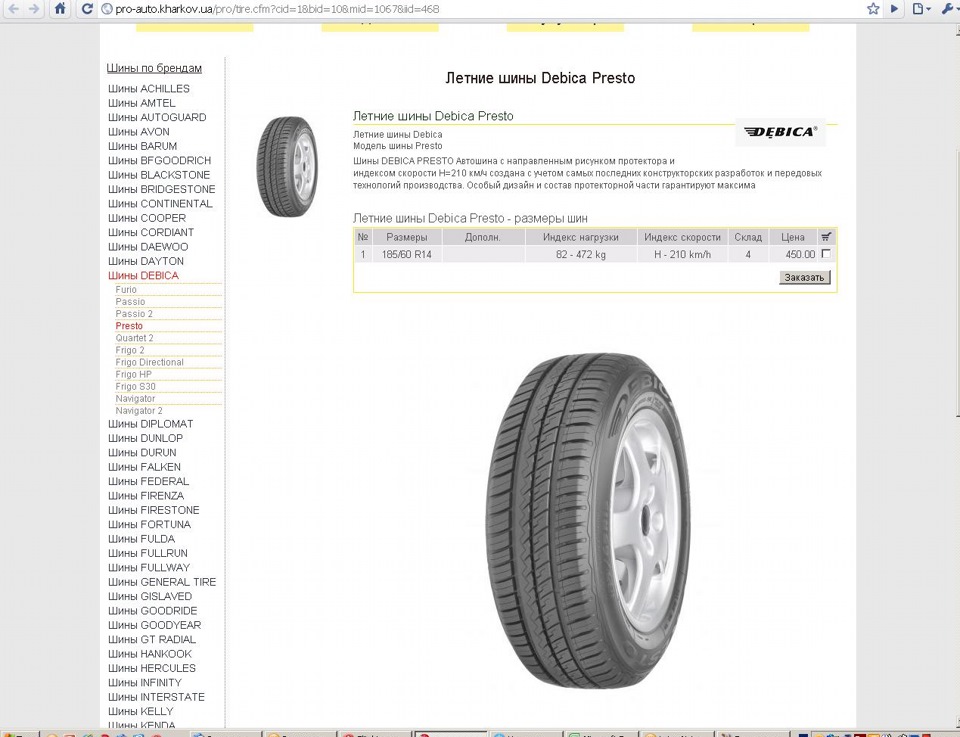Select the Navigator model (not Navigator 2)
Viewport: 960px width, 737px height.
pos(135,398)
